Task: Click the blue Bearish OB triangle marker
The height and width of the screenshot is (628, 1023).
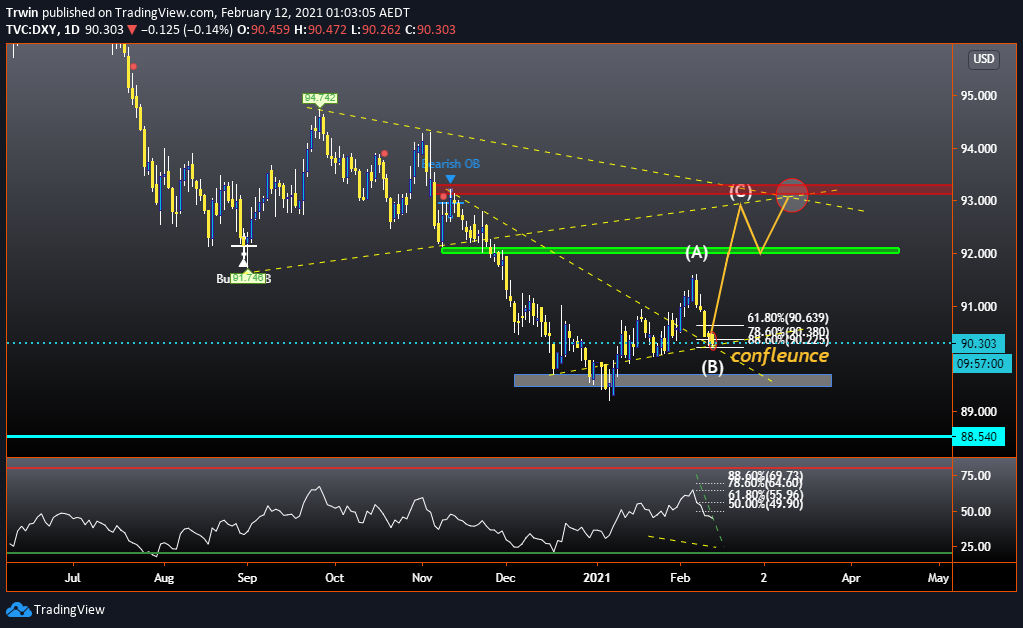Action: [x=450, y=179]
